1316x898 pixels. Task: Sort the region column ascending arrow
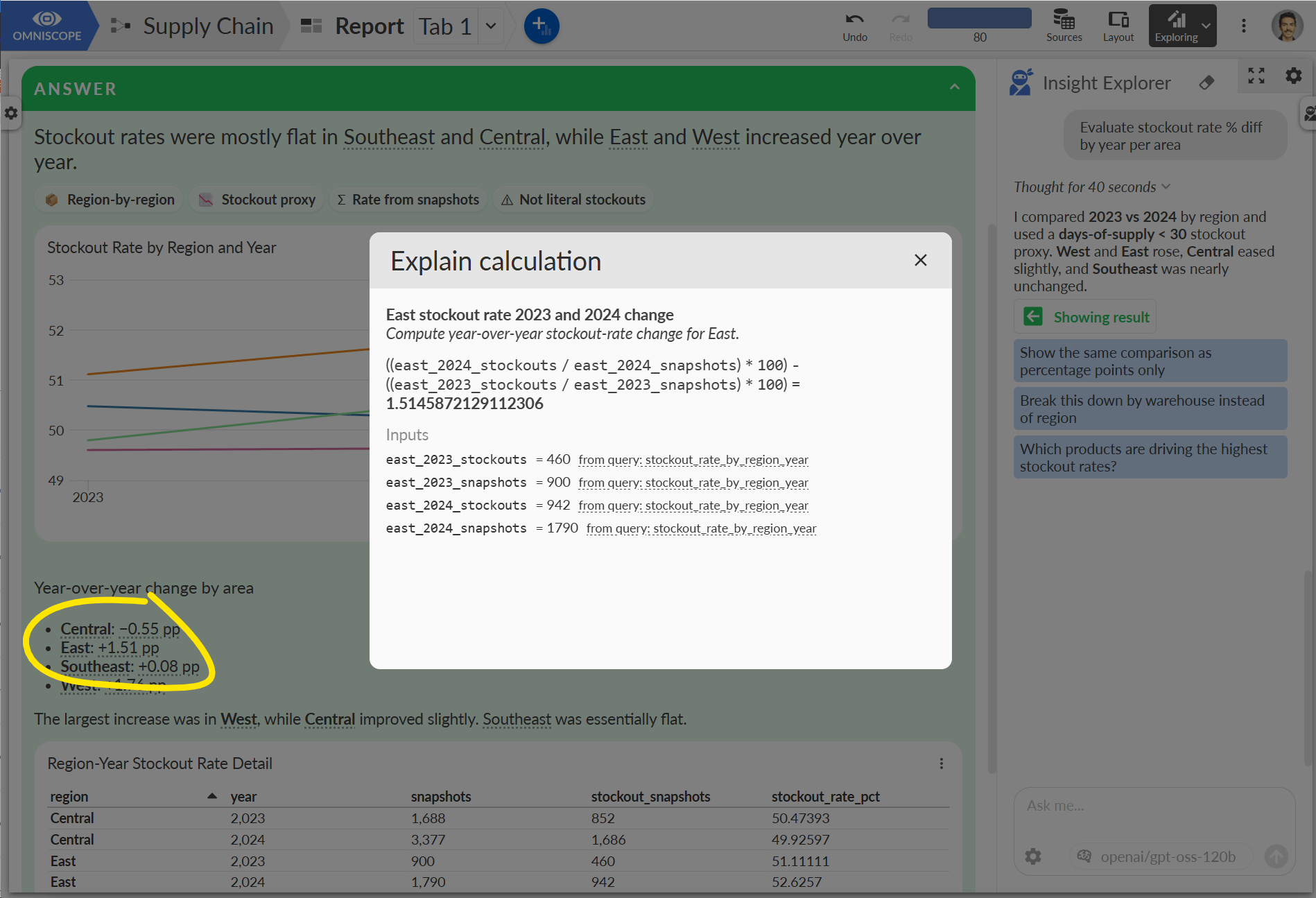(212, 796)
